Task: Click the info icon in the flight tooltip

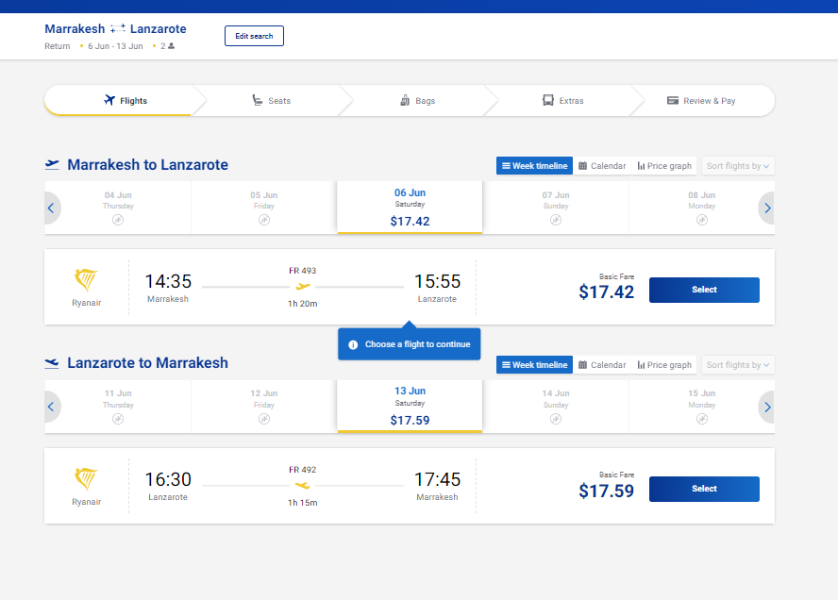Action: (x=353, y=345)
